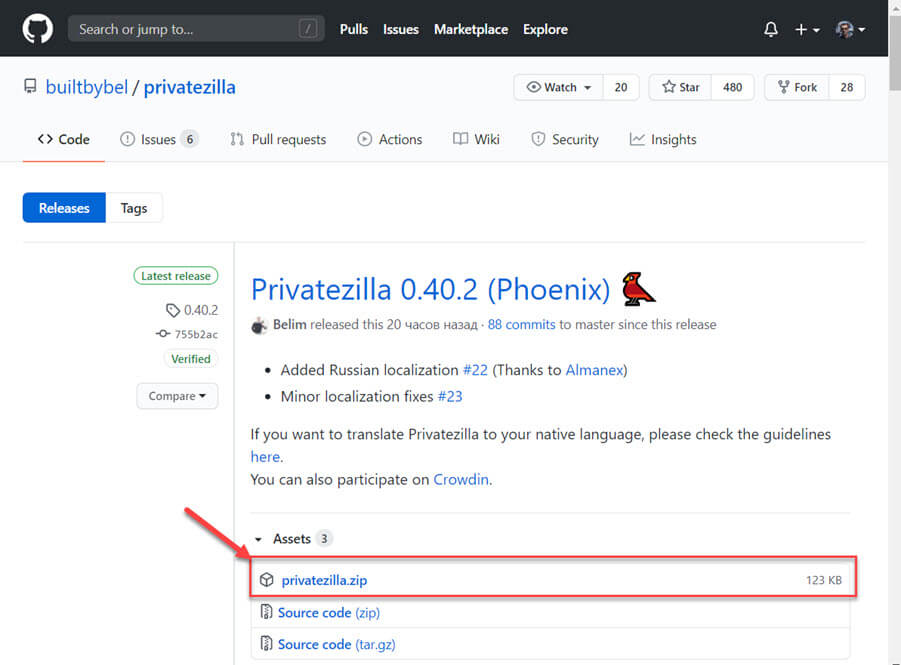Image resolution: width=901 pixels, height=665 pixels.
Task: Open the Almanex user link
Action: pos(594,370)
